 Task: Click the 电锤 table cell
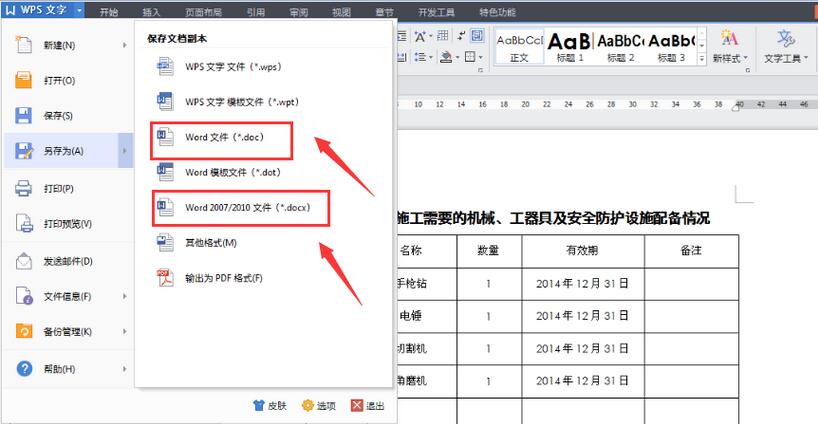tap(411, 316)
